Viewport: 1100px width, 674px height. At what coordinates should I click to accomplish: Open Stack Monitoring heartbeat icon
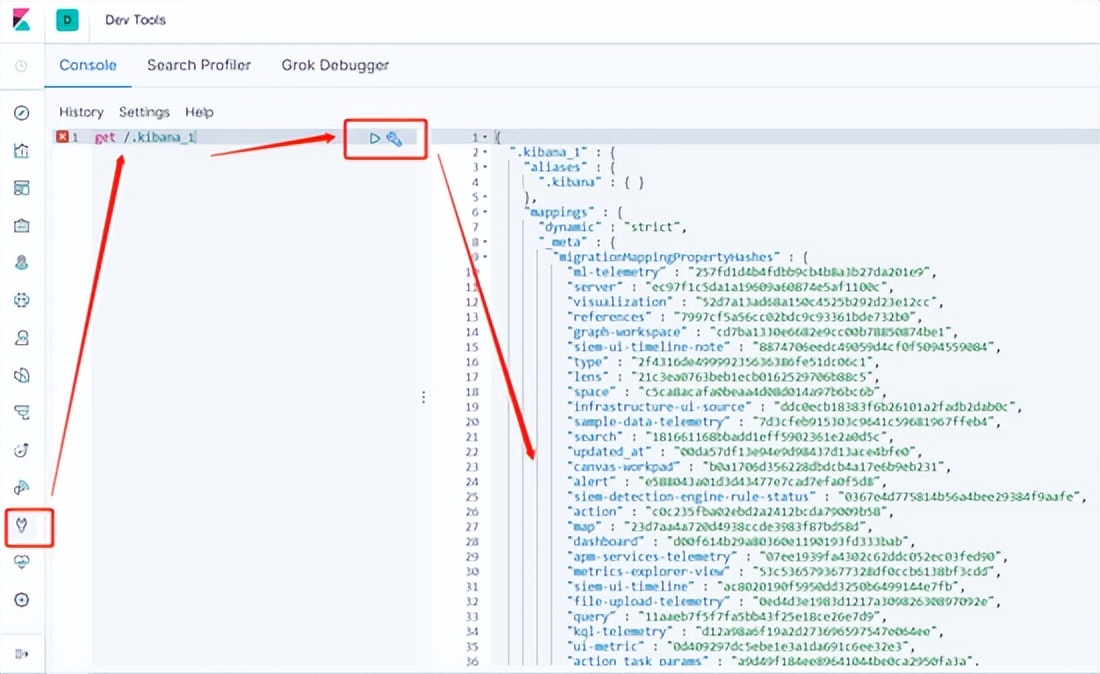[22, 562]
